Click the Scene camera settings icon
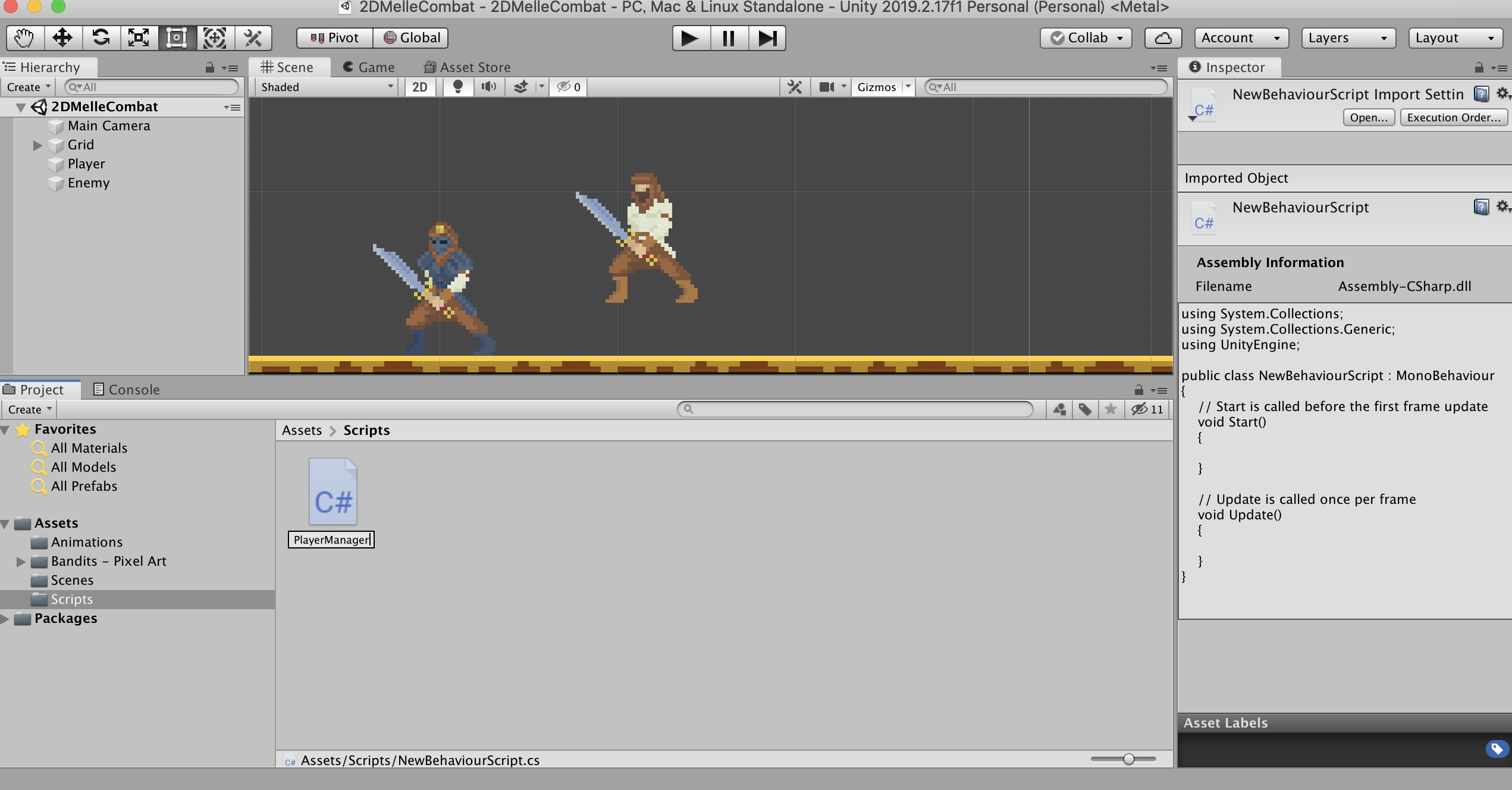Screen dimensions: 1512x790 click(827, 87)
